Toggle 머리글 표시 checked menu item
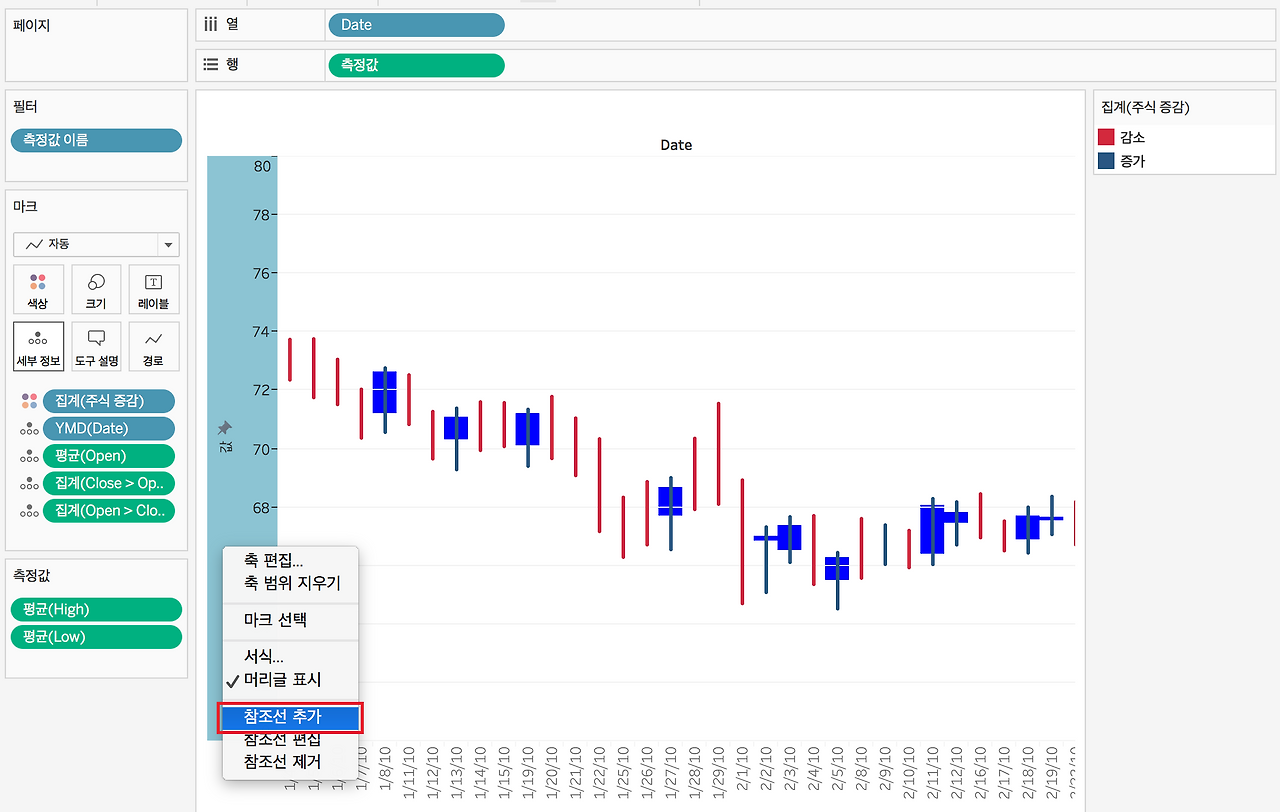 pos(282,680)
